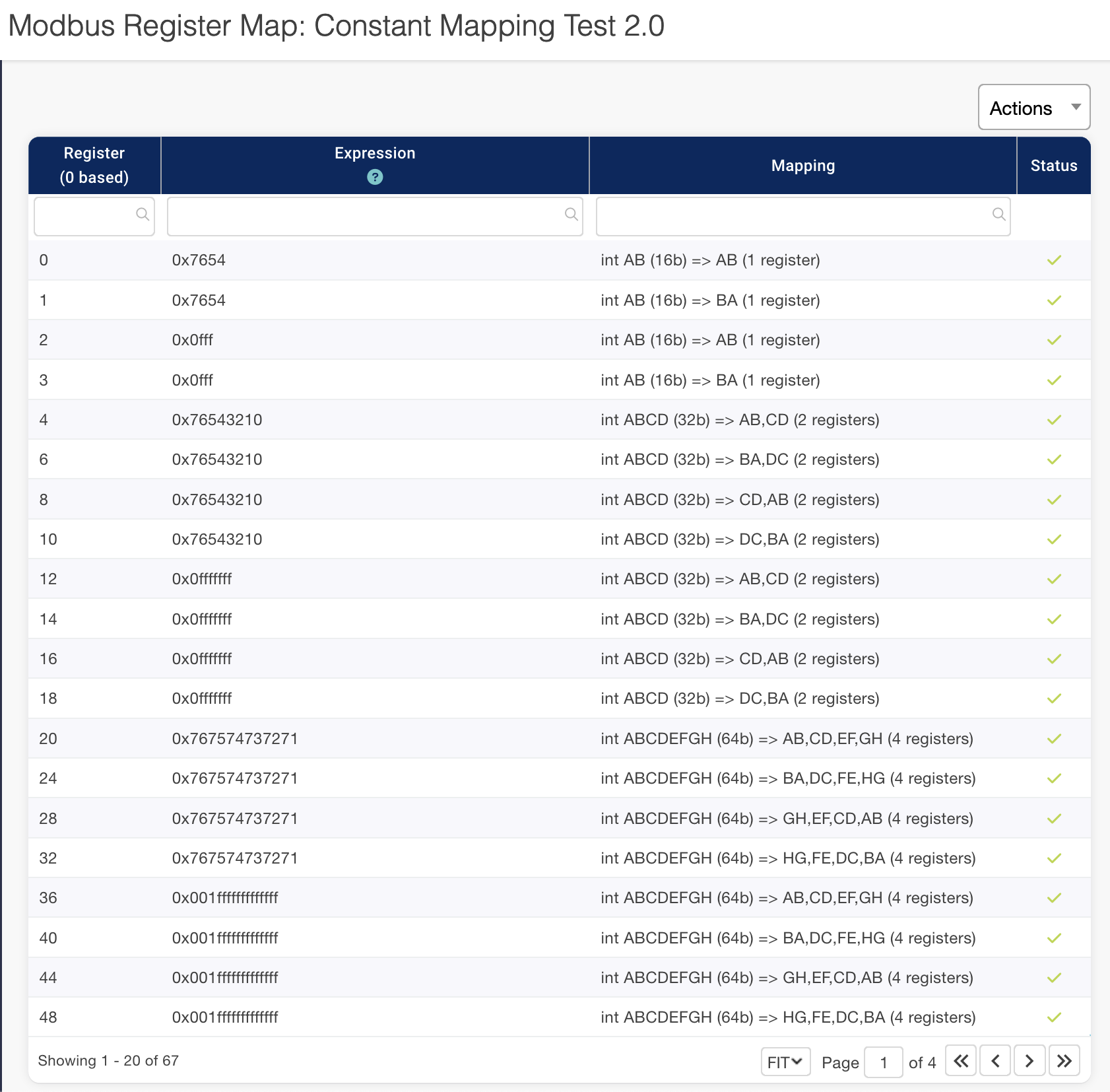
Task: Click the Expression column header
Action: click(374, 153)
